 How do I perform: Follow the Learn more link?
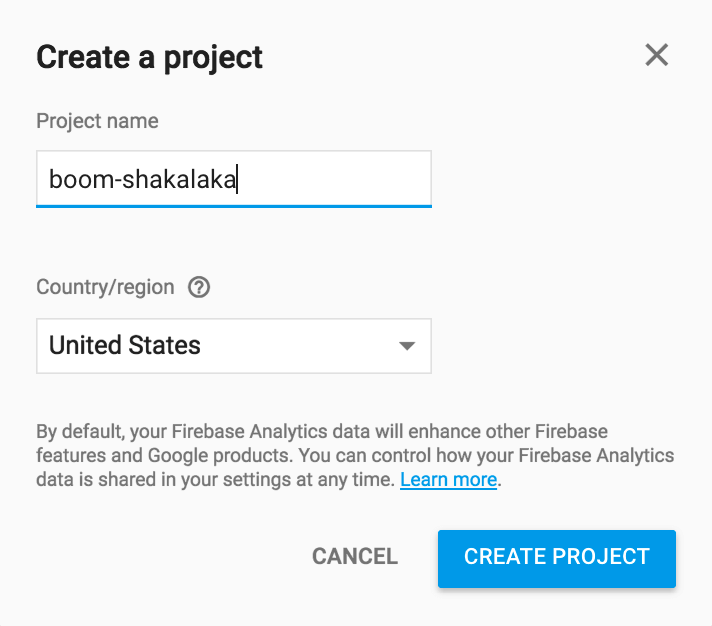coord(449,480)
